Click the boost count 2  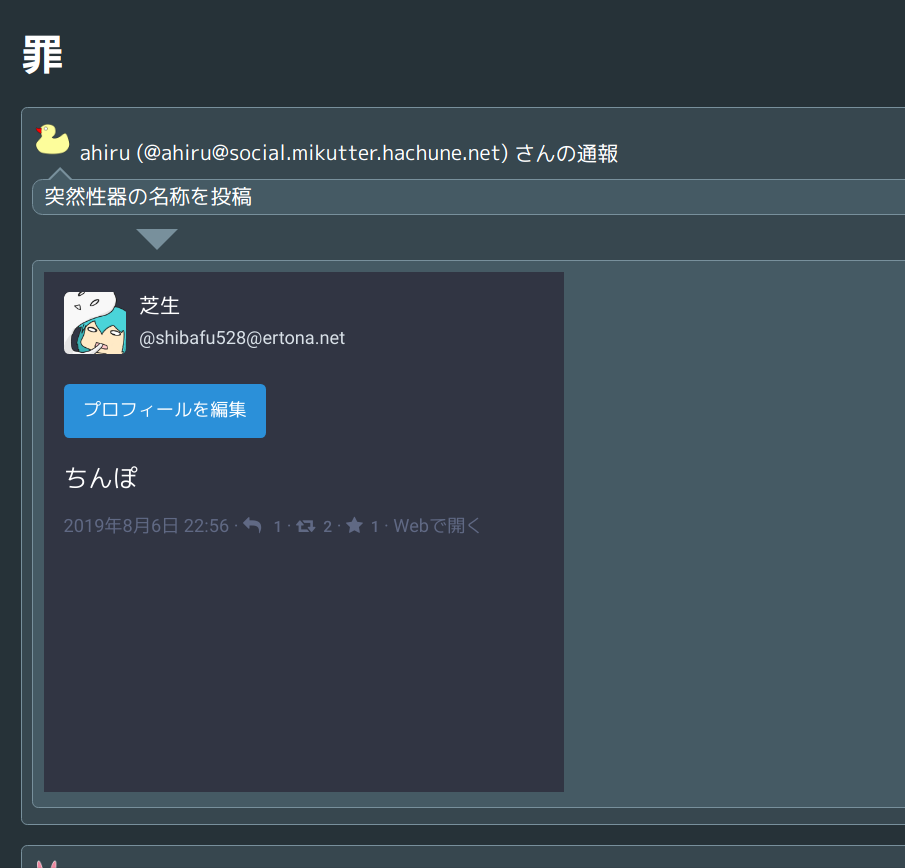327,527
